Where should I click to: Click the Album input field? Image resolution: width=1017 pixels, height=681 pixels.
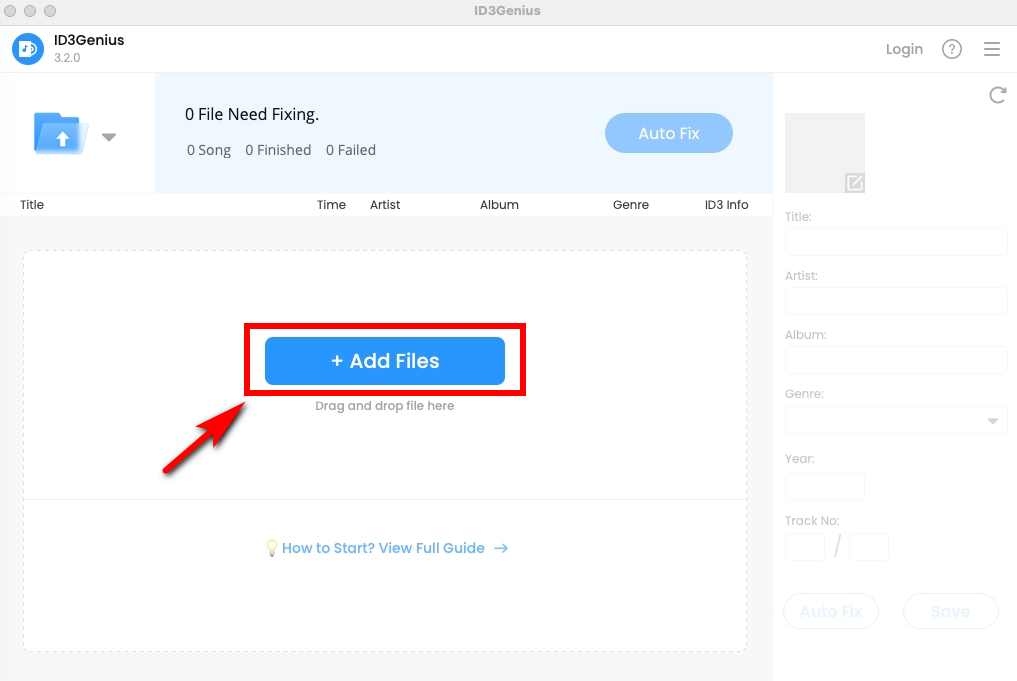(x=896, y=360)
